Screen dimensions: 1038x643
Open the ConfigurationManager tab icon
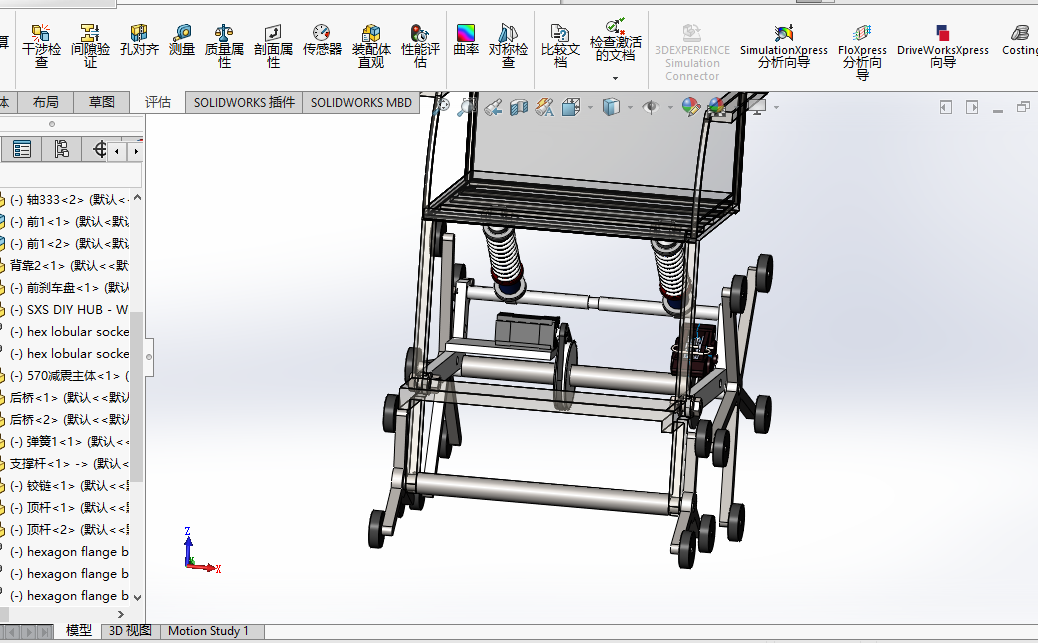[62, 149]
